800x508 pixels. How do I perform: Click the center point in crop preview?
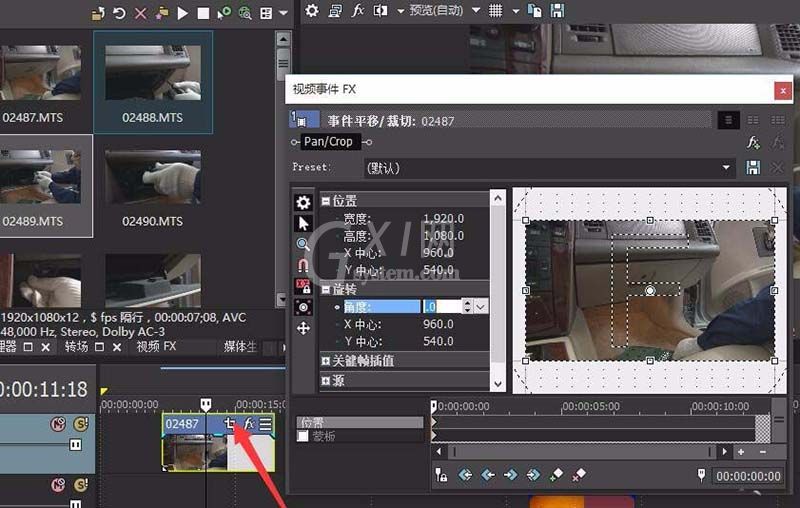(650, 290)
